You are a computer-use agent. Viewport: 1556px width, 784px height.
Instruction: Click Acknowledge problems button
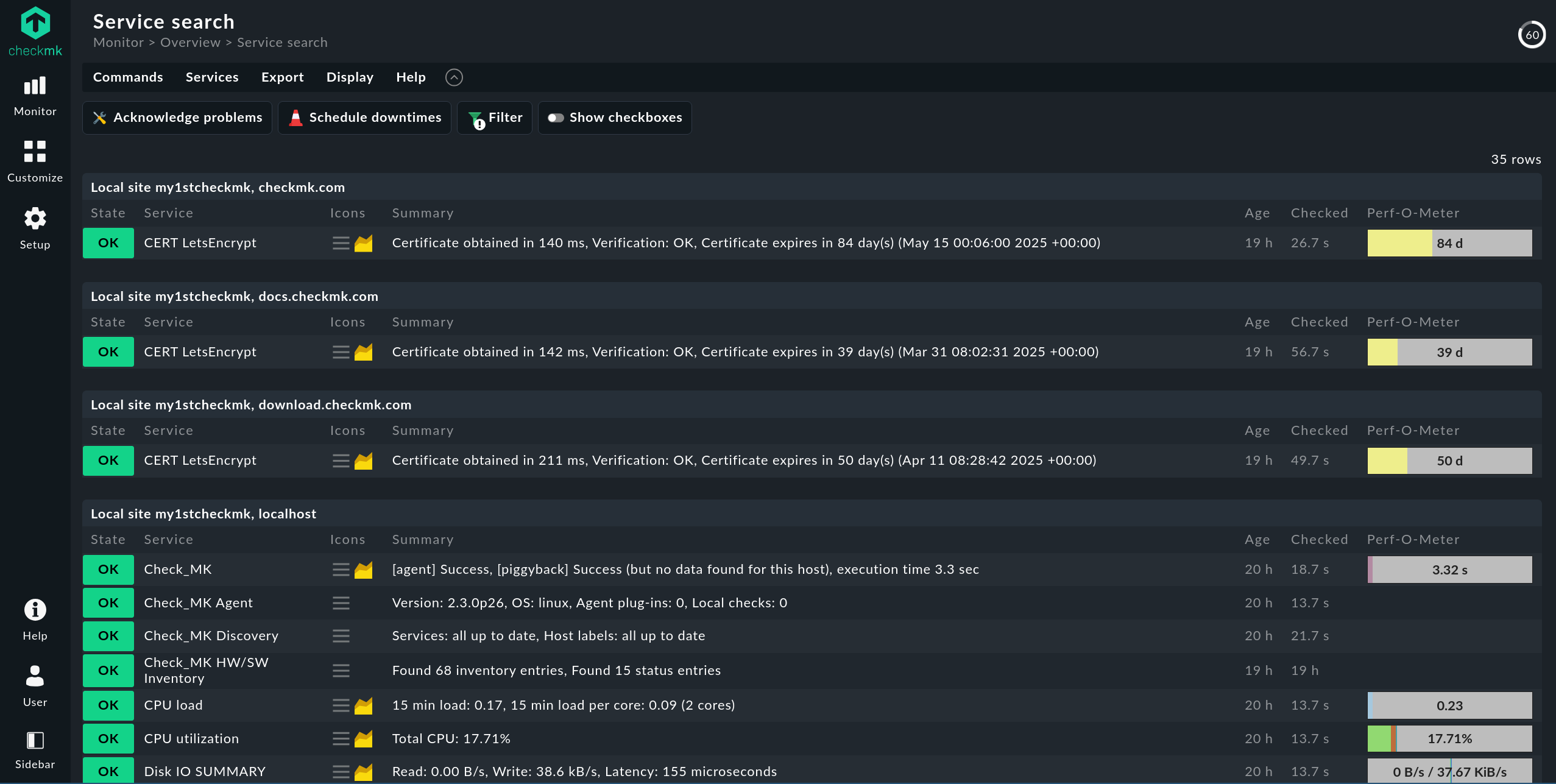click(x=177, y=118)
